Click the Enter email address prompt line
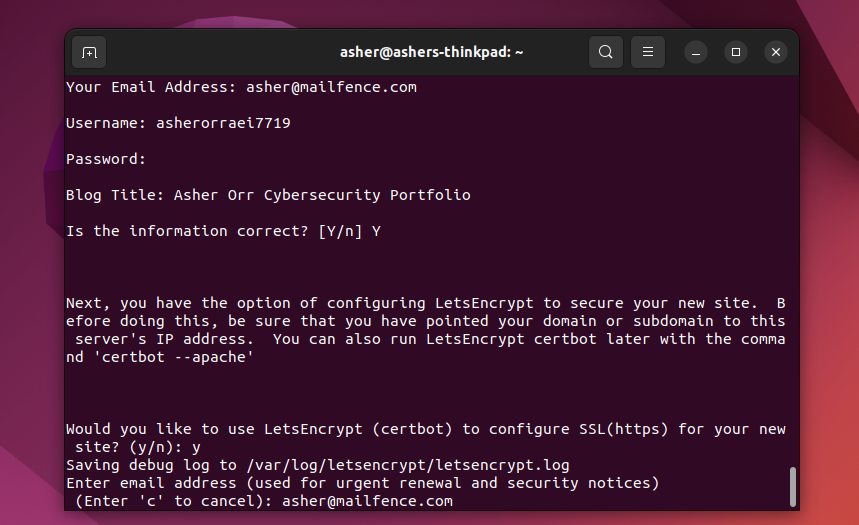 coord(363,483)
